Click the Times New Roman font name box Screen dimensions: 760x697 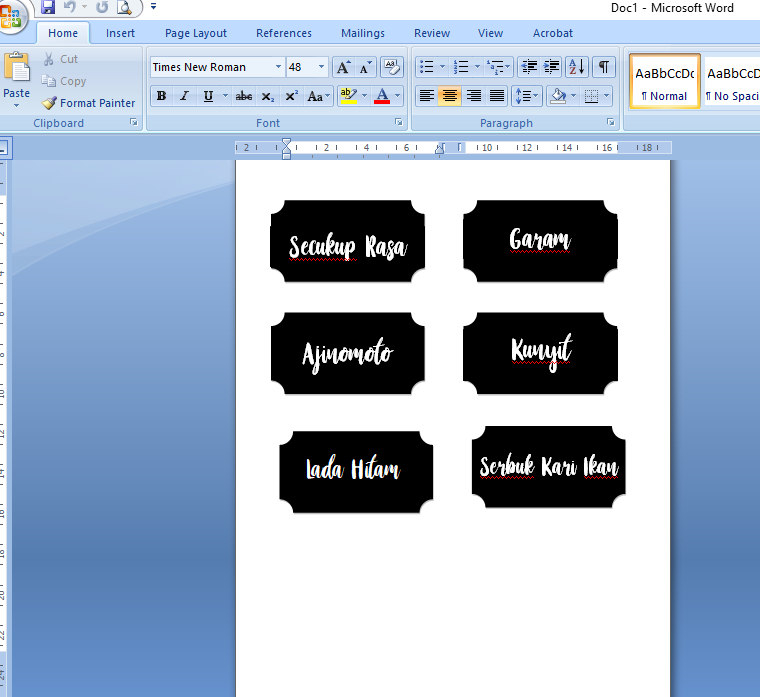[x=211, y=67]
